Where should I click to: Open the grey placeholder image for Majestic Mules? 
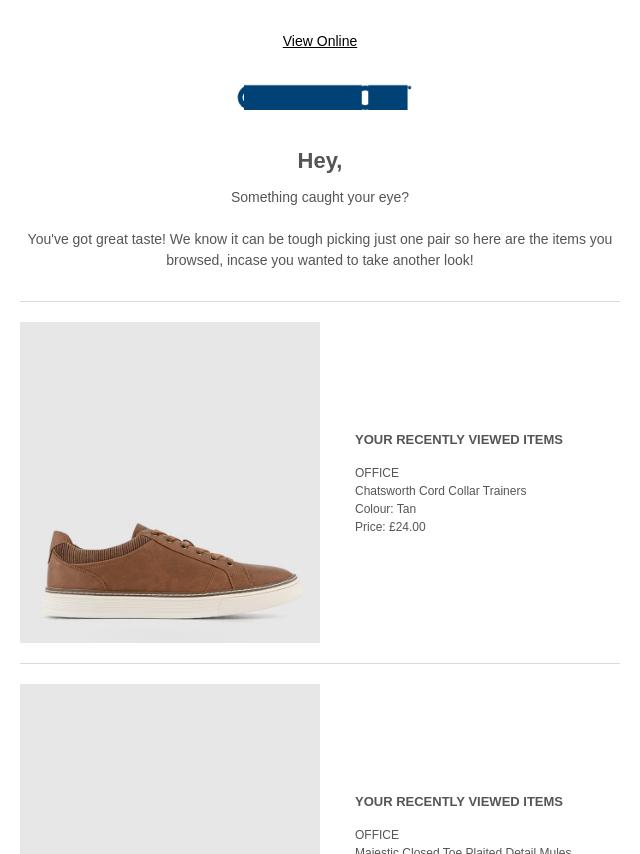170,769
